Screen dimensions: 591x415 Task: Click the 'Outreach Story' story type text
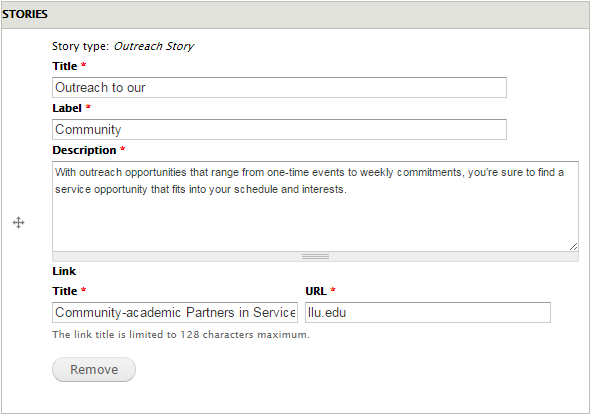click(x=154, y=46)
